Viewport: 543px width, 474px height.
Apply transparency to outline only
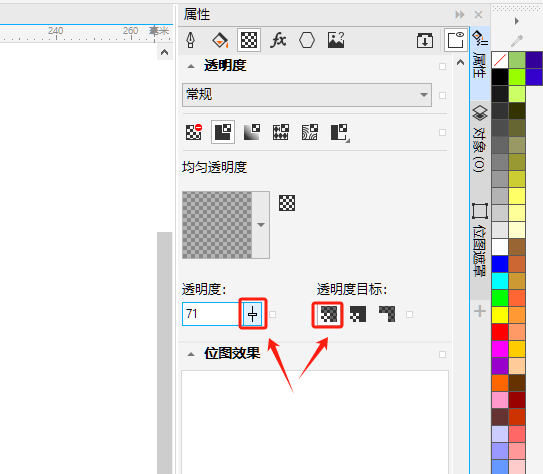tap(387, 314)
